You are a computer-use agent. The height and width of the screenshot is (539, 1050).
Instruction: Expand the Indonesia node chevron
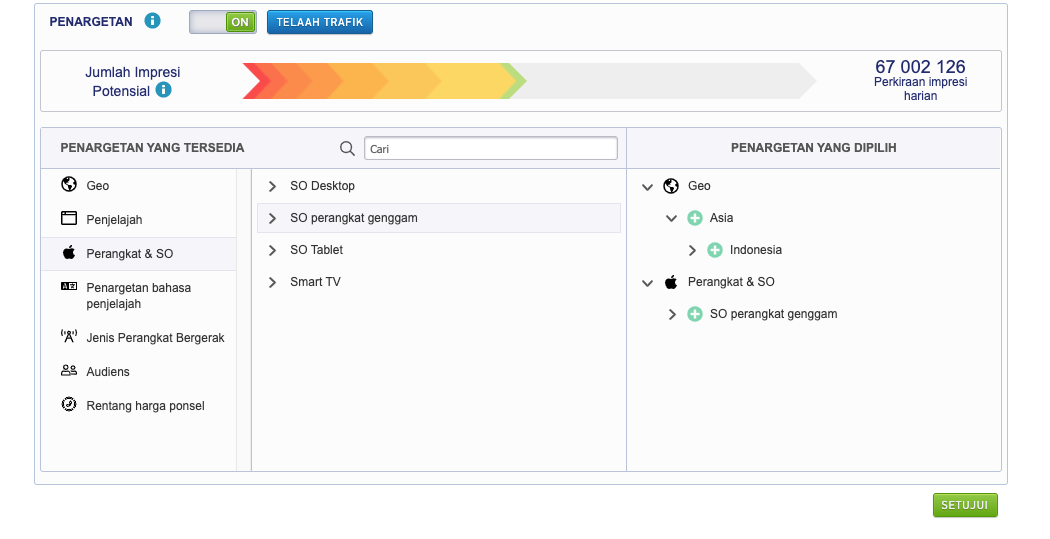pyautogui.click(x=692, y=250)
